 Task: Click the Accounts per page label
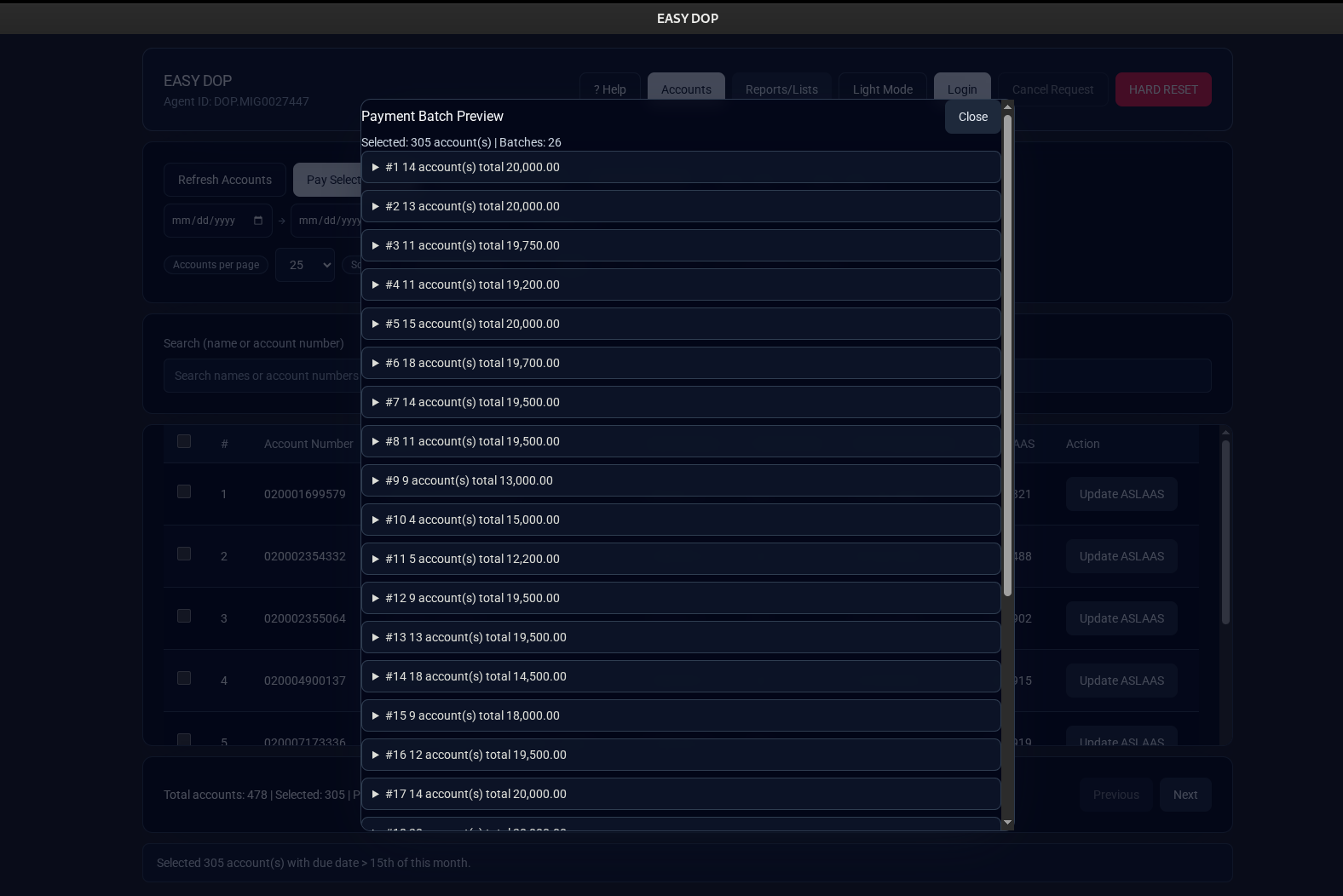click(216, 265)
